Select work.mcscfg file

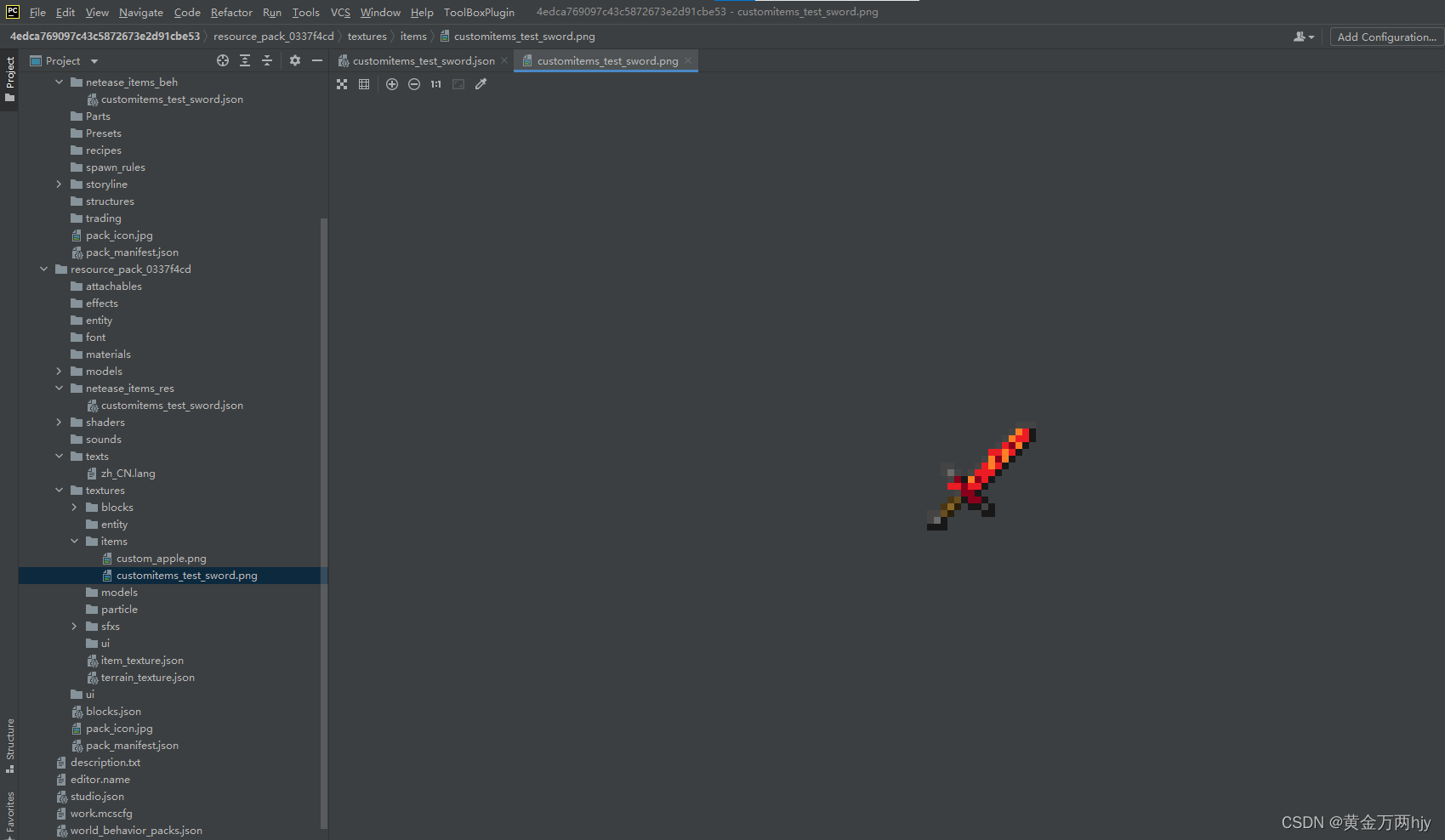(100, 813)
